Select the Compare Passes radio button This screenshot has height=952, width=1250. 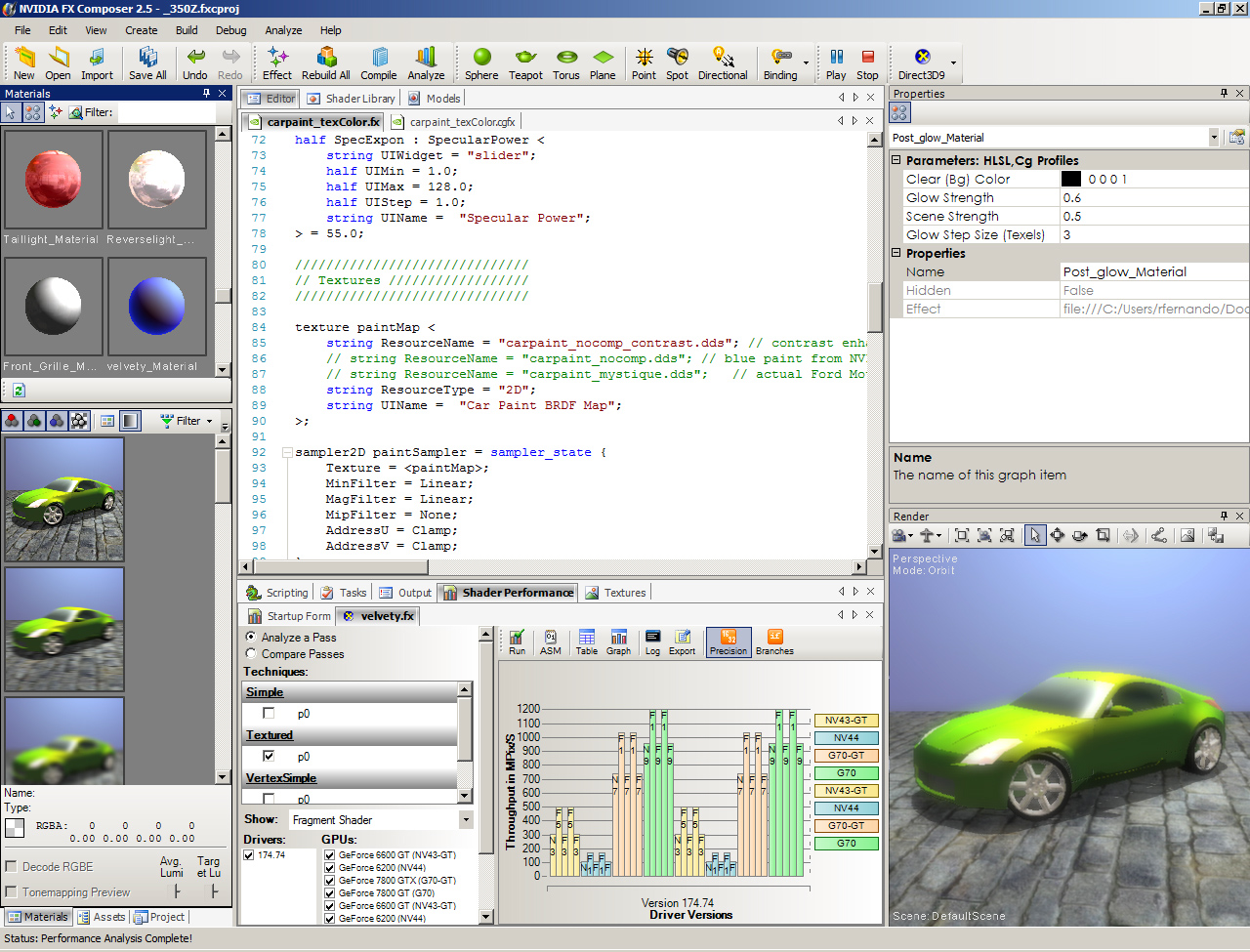(252, 653)
